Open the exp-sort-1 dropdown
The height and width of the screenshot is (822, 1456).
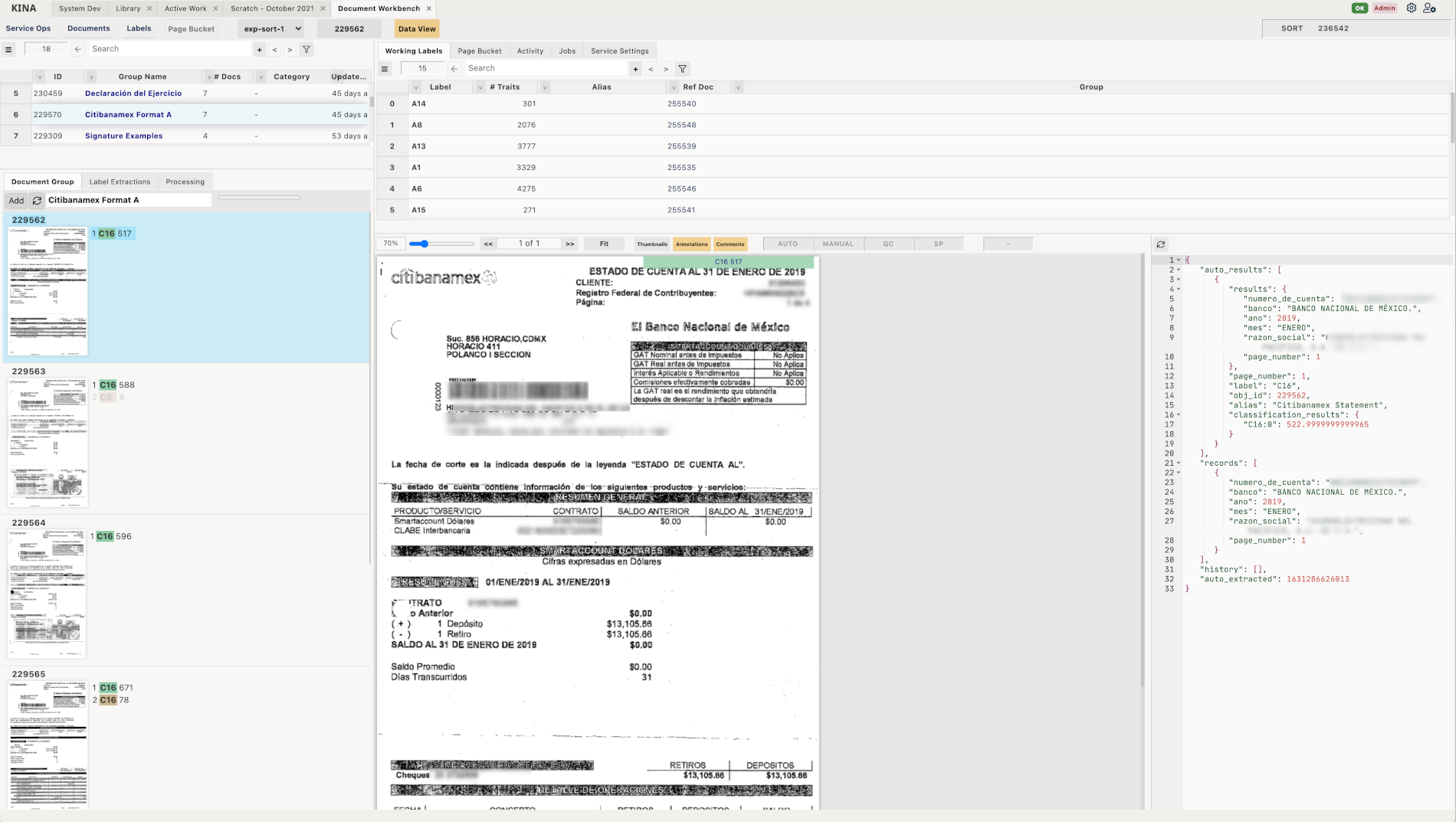pyautogui.click(x=271, y=29)
